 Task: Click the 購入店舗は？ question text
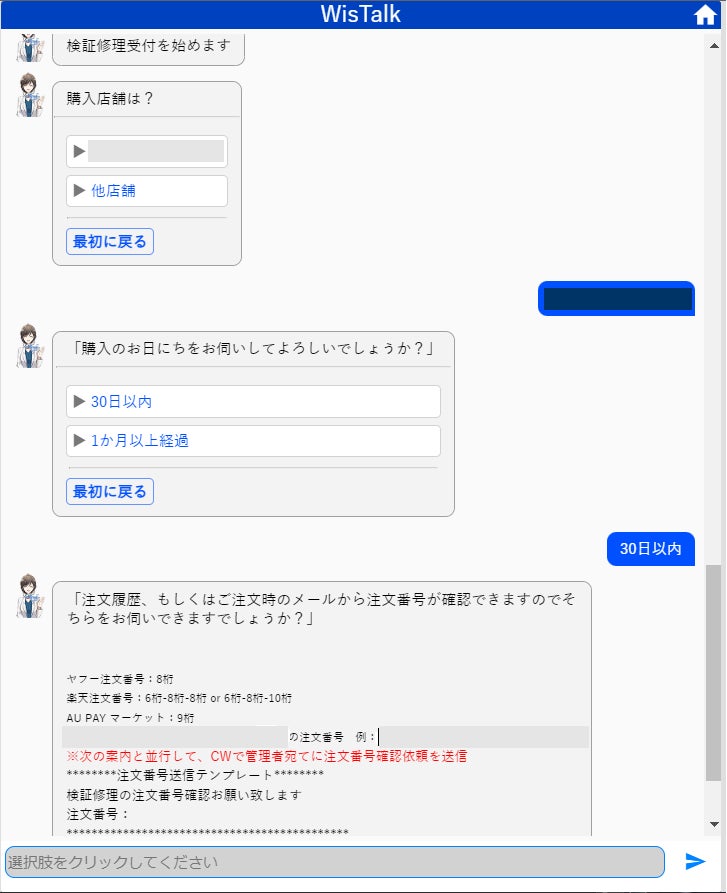(109, 99)
